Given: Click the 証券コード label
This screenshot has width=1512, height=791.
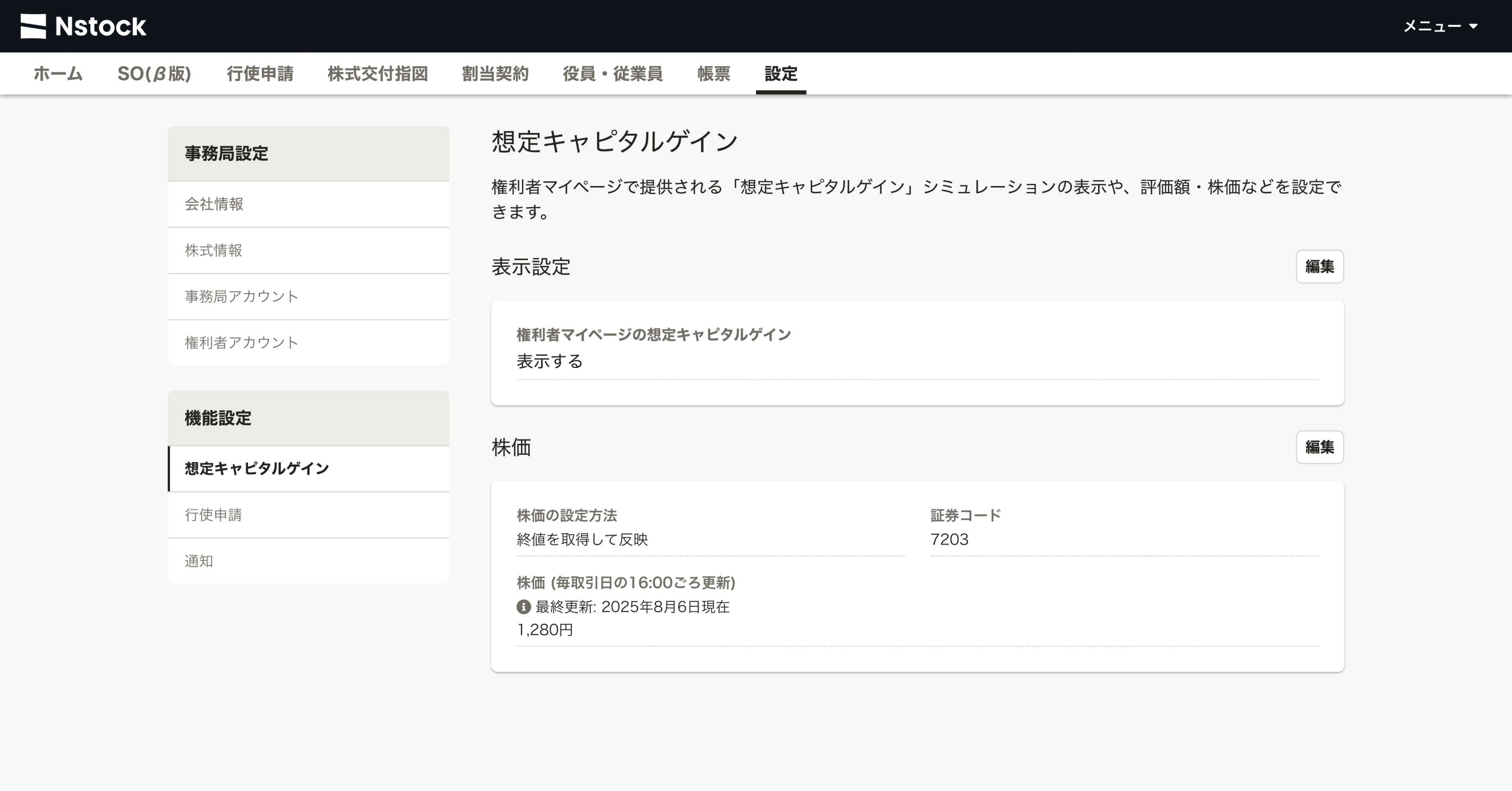Looking at the screenshot, I should tap(965, 515).
